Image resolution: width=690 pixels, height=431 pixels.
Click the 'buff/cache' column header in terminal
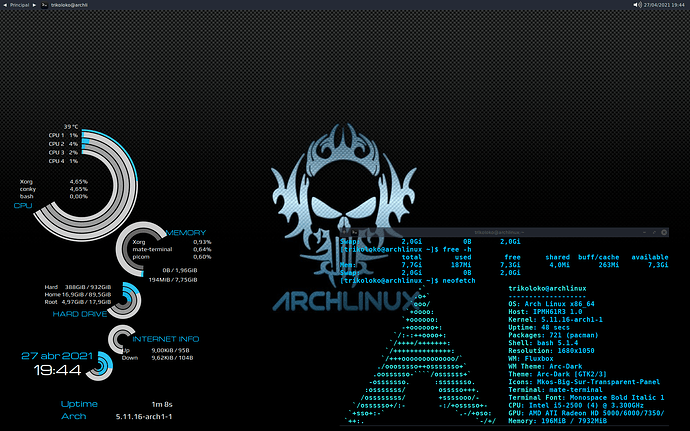click(x=598, y=257)
